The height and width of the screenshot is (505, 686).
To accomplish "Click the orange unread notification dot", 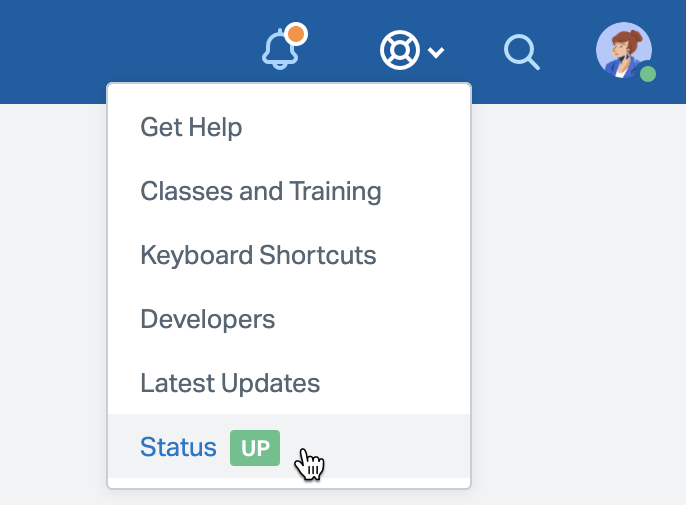I will point(295,34).
